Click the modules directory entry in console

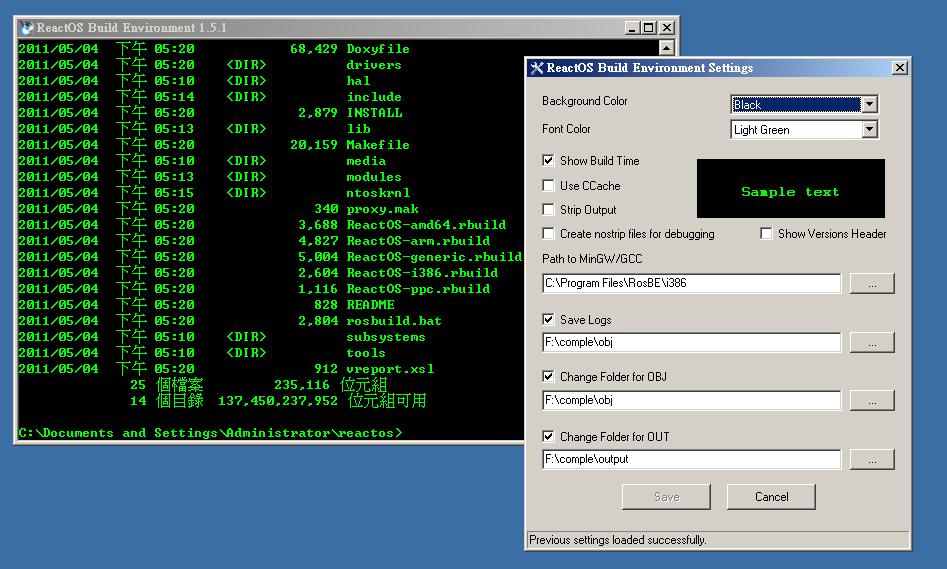[x=374, y=176]
